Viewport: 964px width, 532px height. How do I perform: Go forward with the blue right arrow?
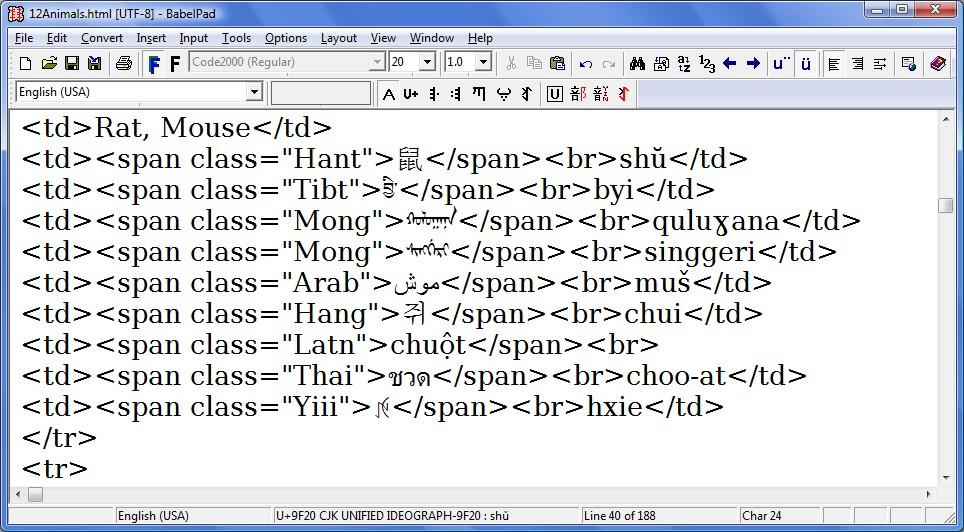point(753,63)
